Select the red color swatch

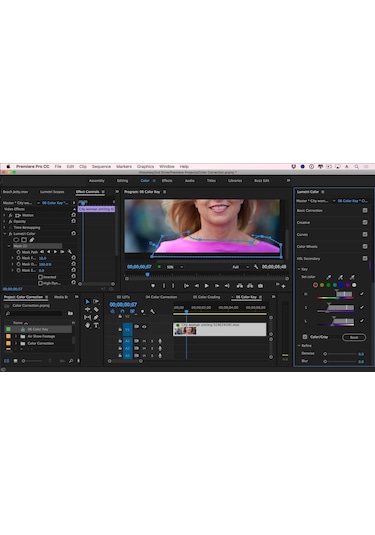click(315, 285)
